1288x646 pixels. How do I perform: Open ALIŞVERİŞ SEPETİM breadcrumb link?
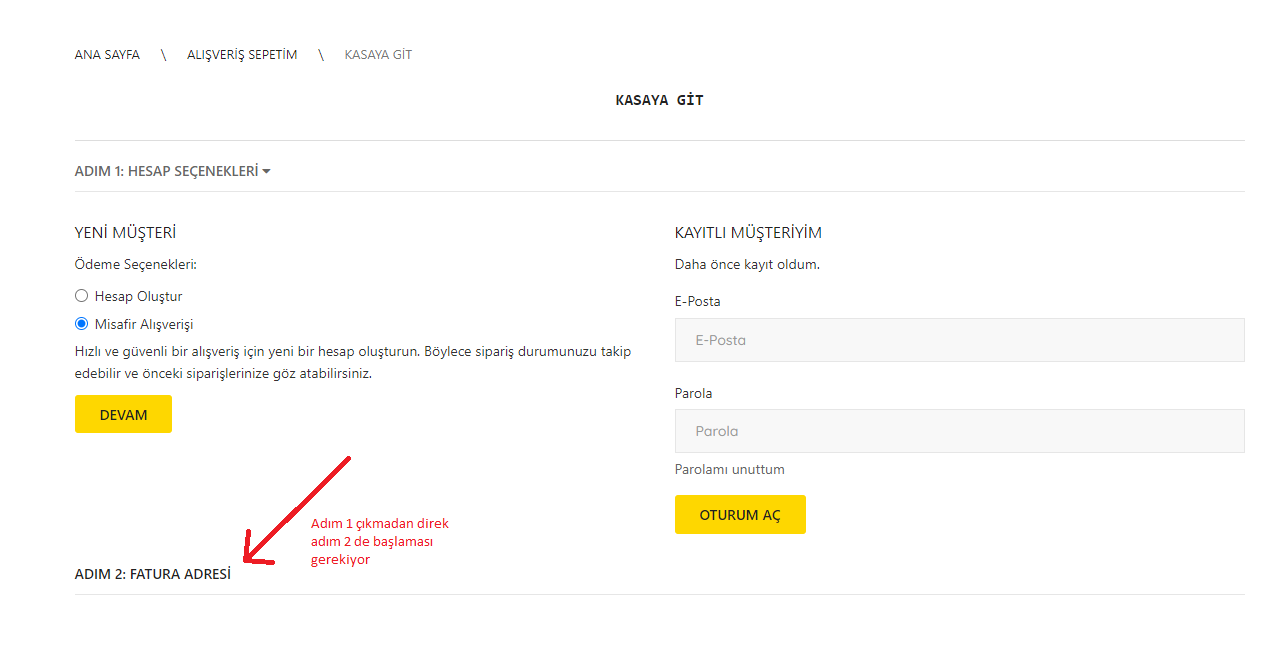(242, 54)
